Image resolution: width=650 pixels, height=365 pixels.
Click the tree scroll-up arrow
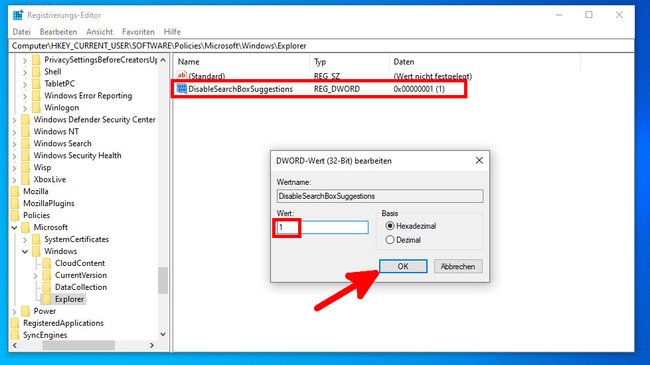pos(163,60)
